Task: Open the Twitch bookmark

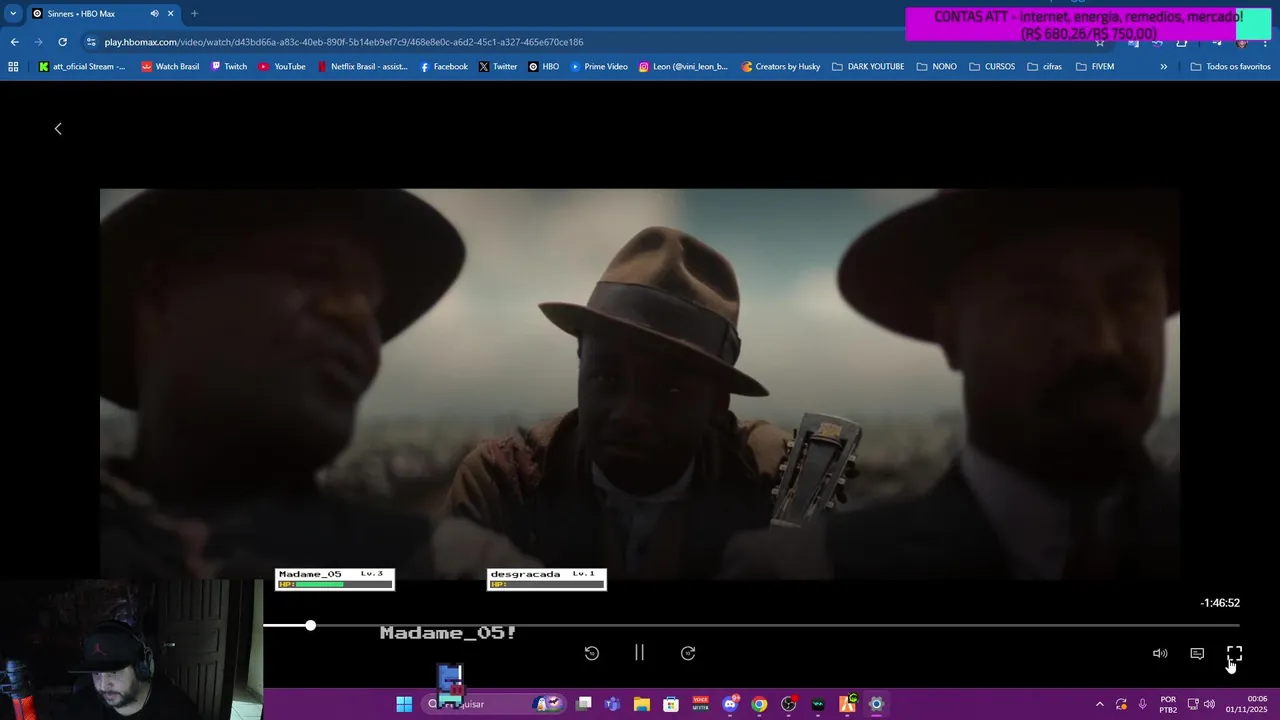Action: 229,67
